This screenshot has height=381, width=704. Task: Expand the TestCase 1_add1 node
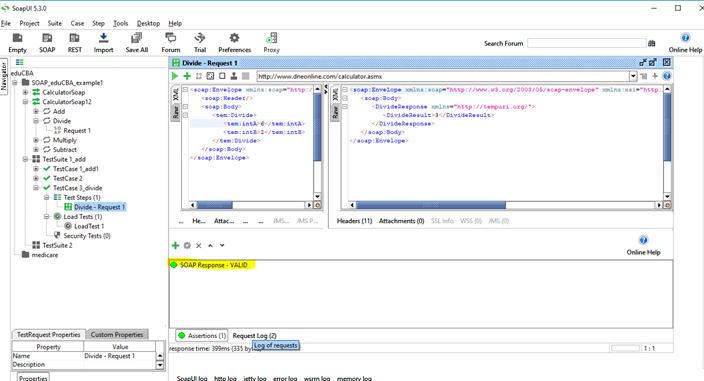(x=36, y=169)
